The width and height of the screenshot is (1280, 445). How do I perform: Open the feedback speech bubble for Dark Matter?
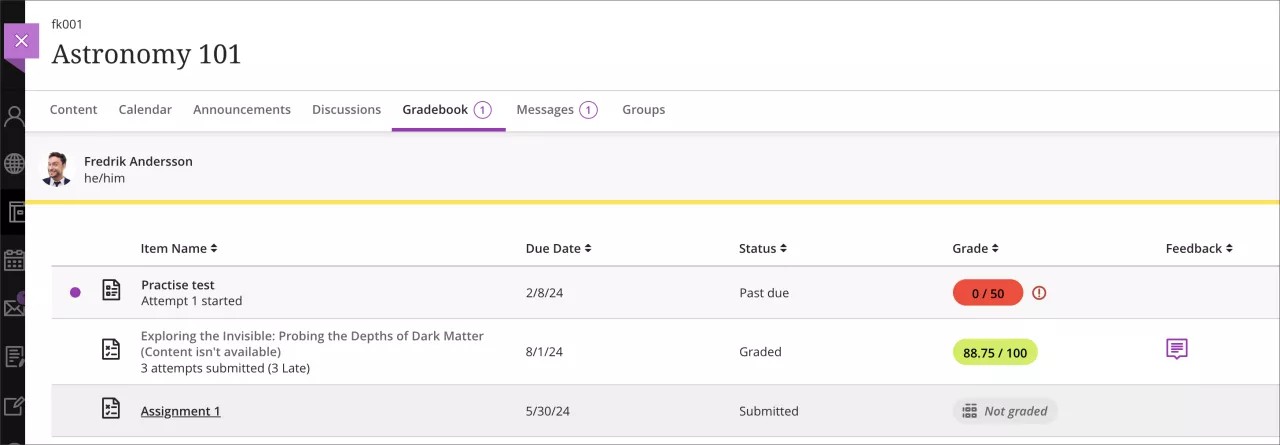coord(1177,349)
